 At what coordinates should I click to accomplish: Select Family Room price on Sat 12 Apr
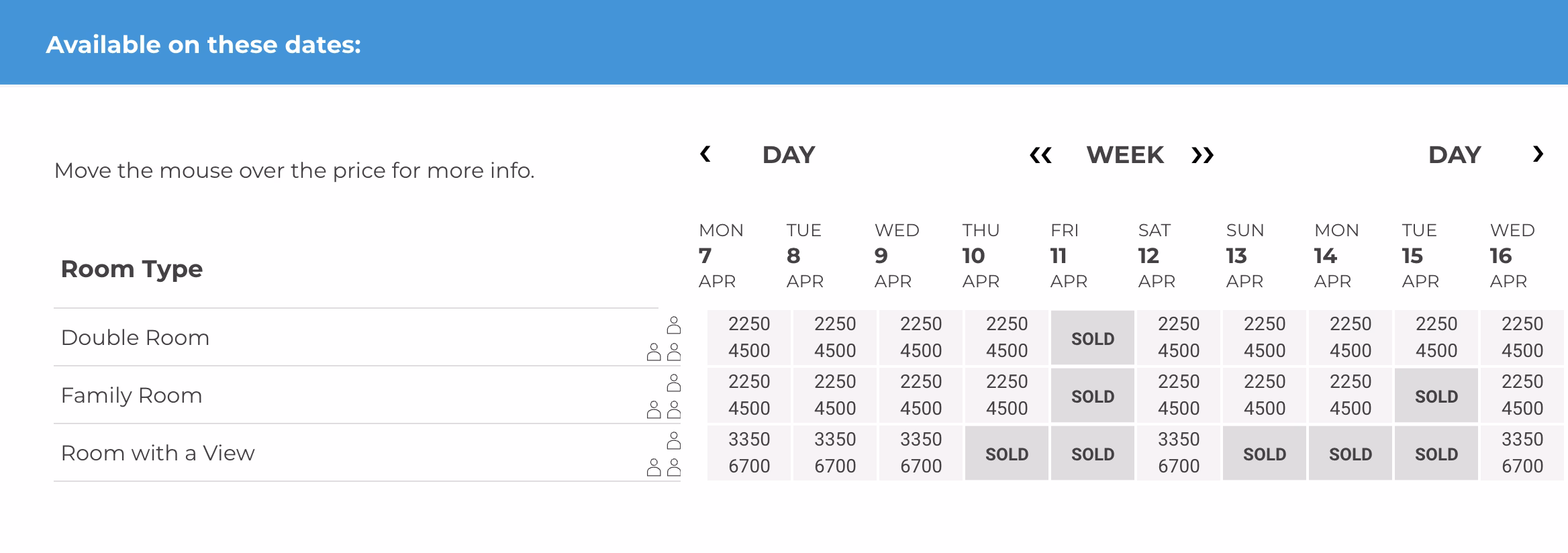[1179, 395]
